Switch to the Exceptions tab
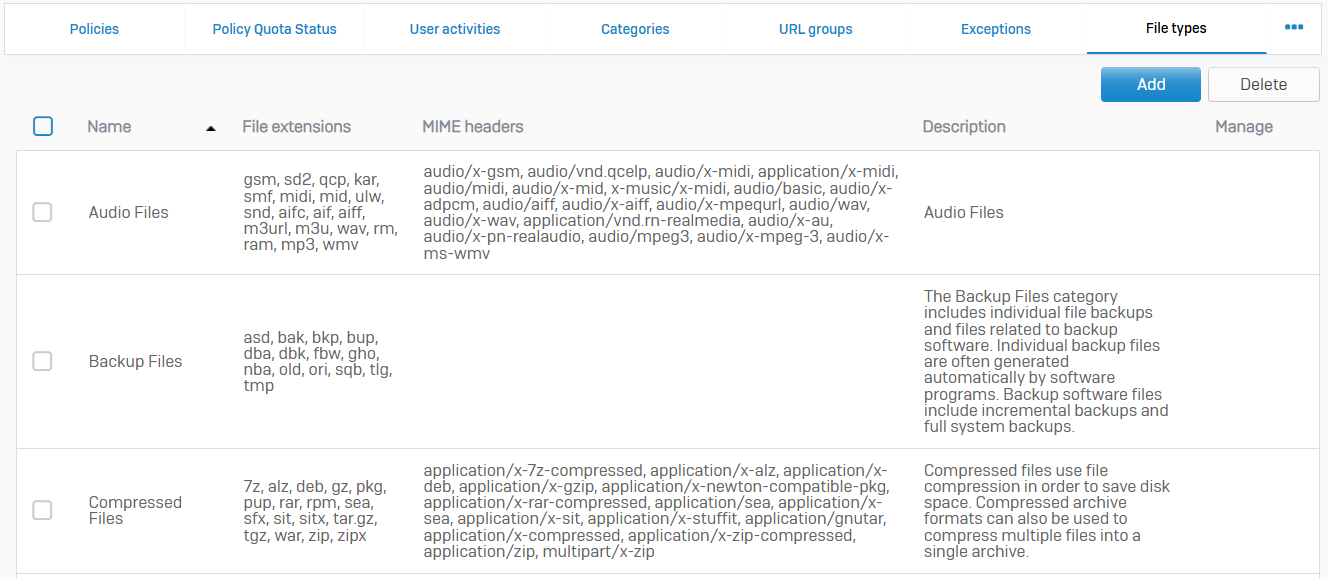The width and height of the screenshot is (1328, 579). [995, 29]
